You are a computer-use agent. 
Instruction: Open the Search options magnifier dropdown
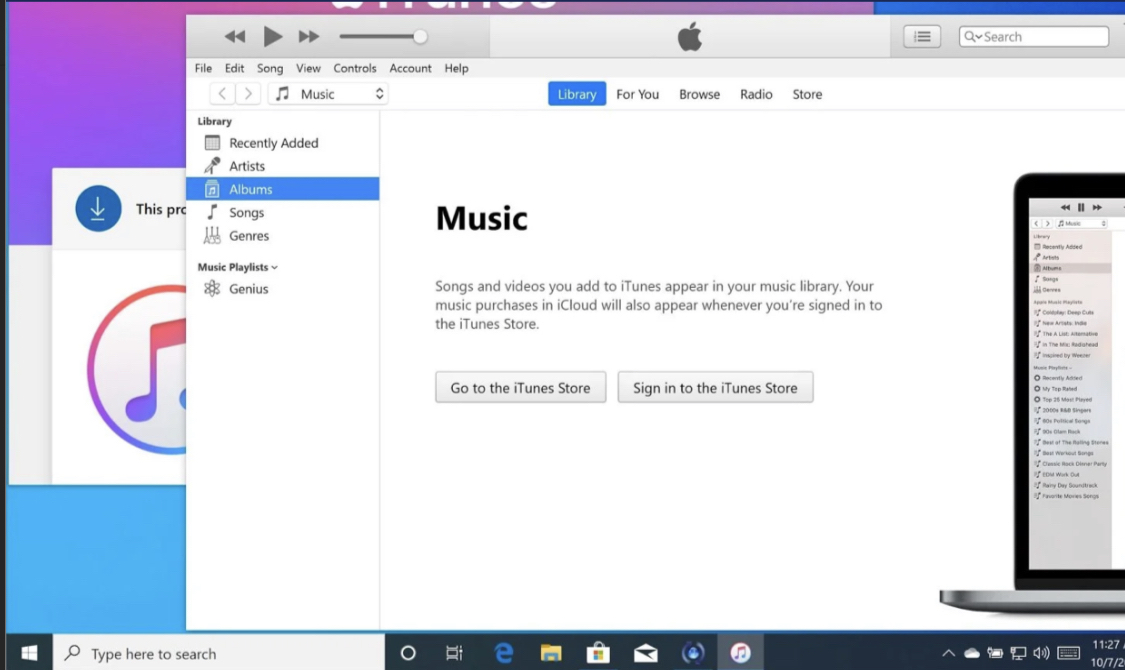coord(972,37)
